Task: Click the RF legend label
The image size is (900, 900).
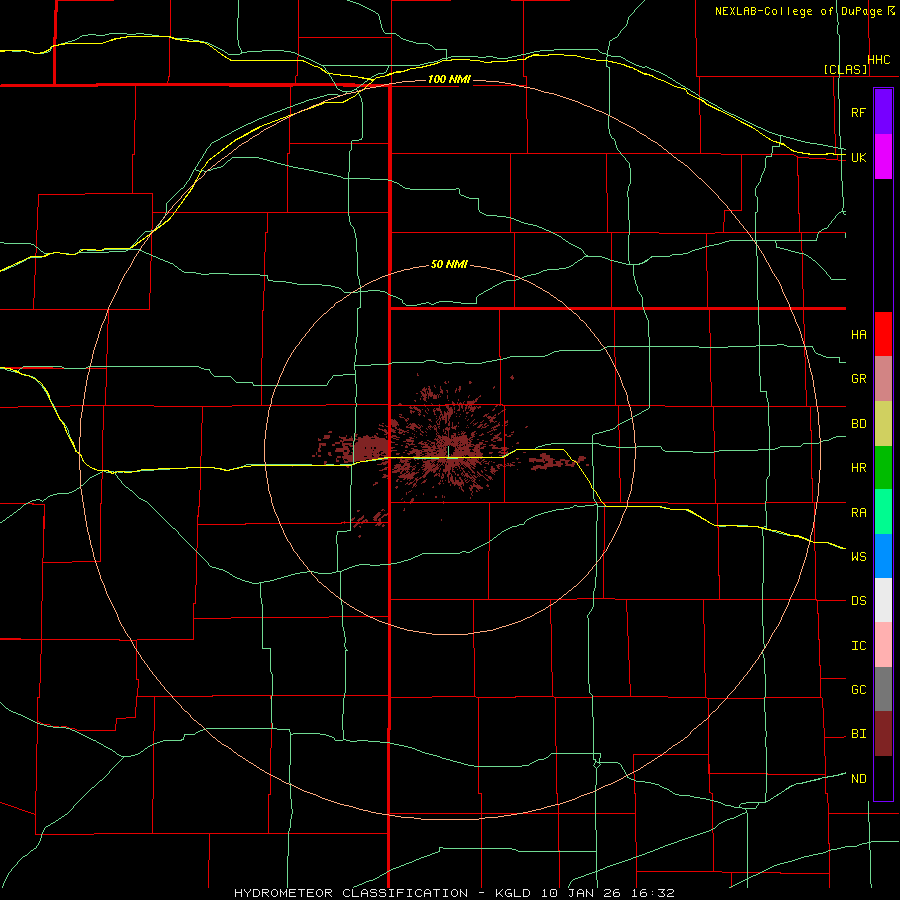Action: point(858,112)
